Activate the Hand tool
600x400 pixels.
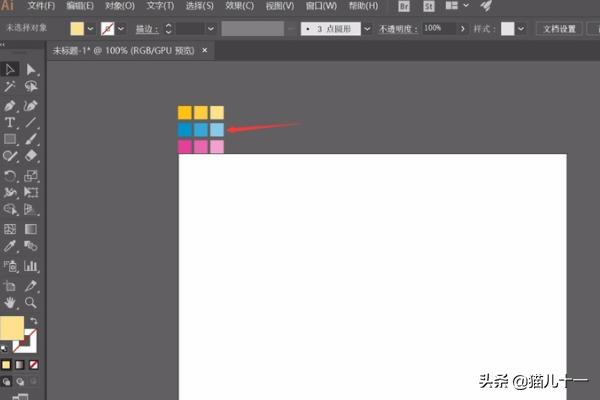[10, 302]
